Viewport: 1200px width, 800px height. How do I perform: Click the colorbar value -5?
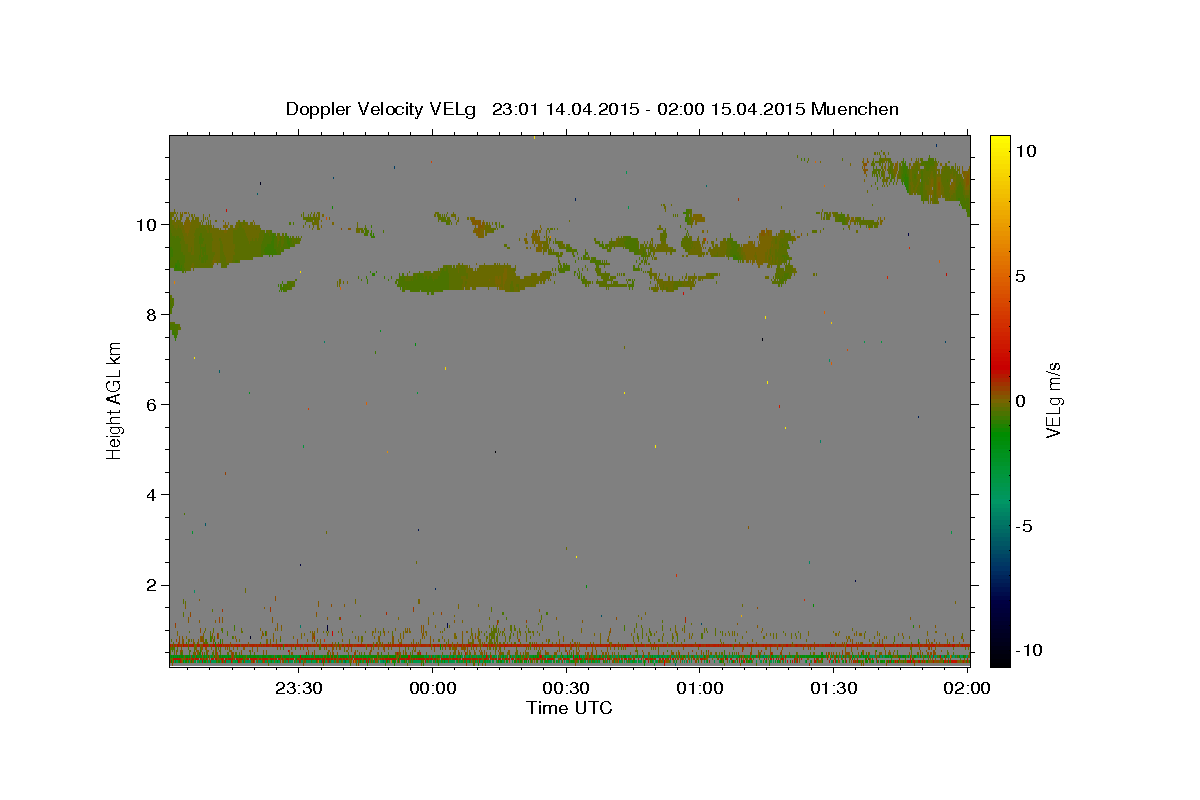[1025, 526]
